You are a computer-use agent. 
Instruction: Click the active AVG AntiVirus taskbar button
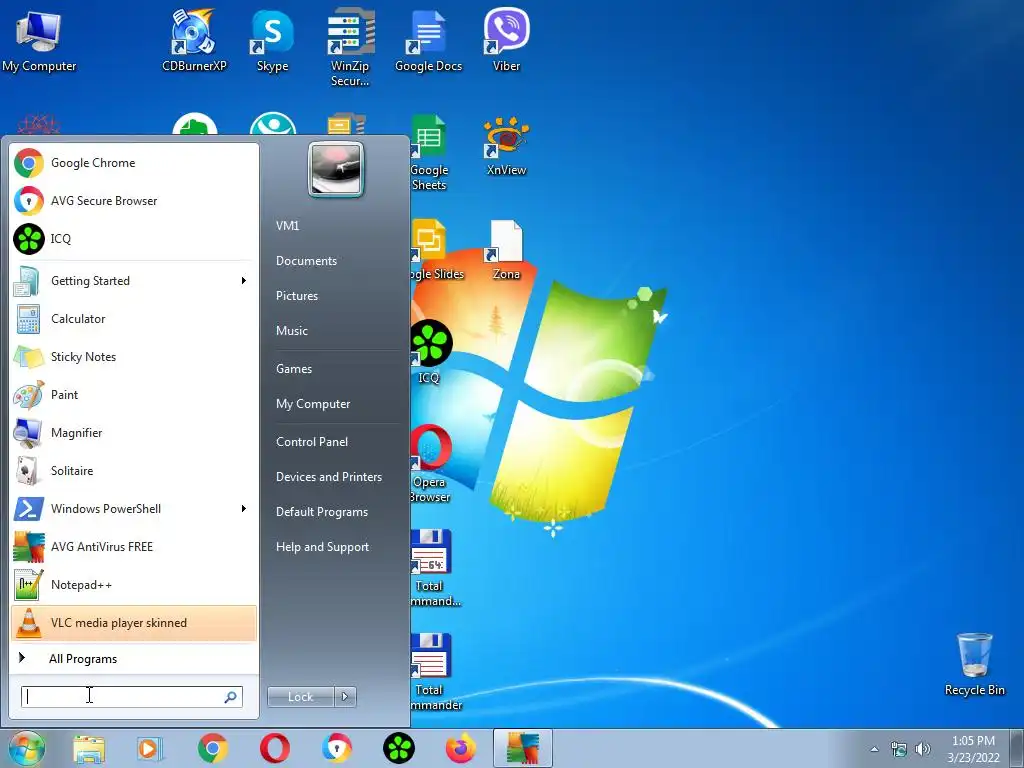[x=522, y=748]
